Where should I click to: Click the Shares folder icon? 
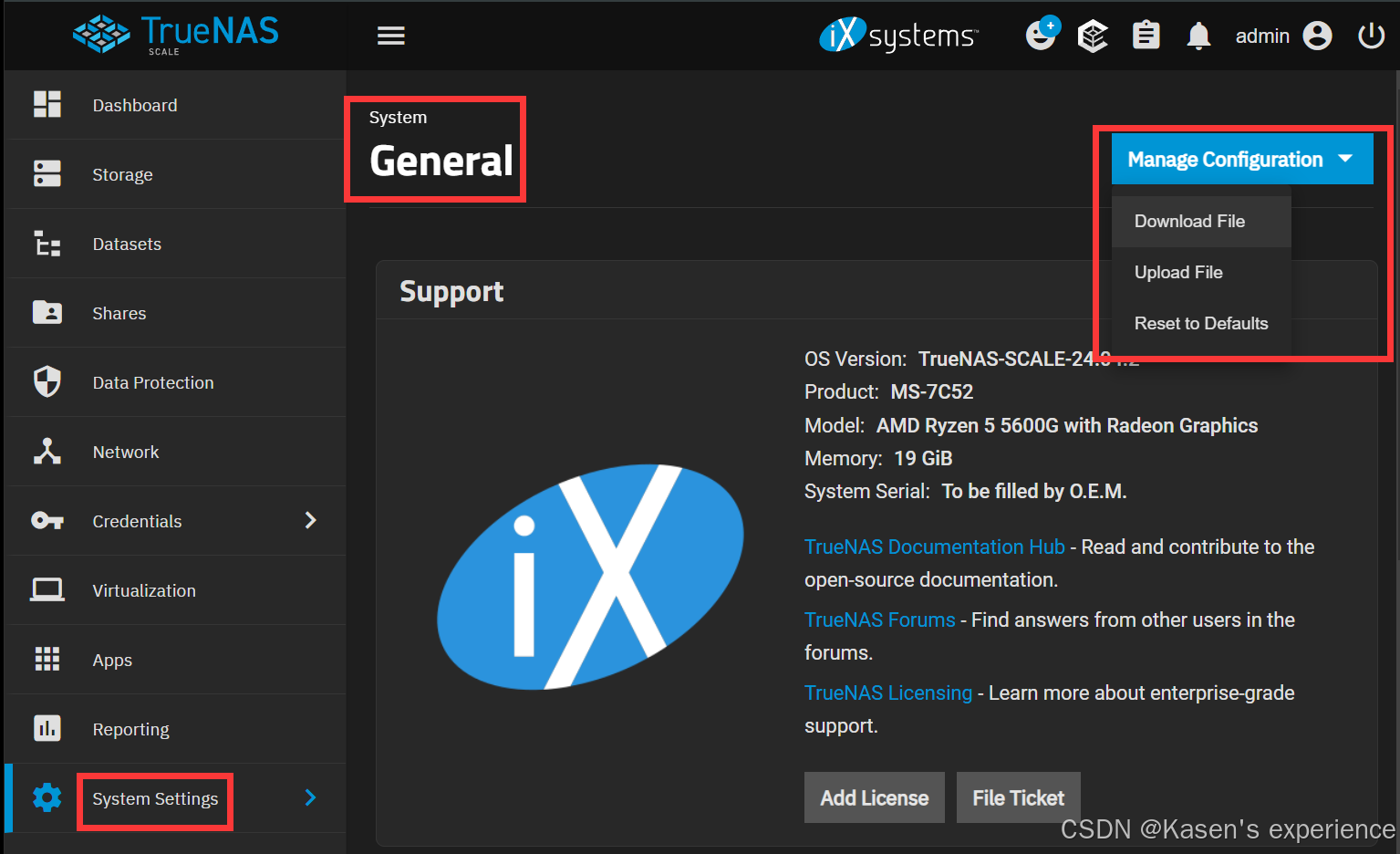[x=47, y=312]
